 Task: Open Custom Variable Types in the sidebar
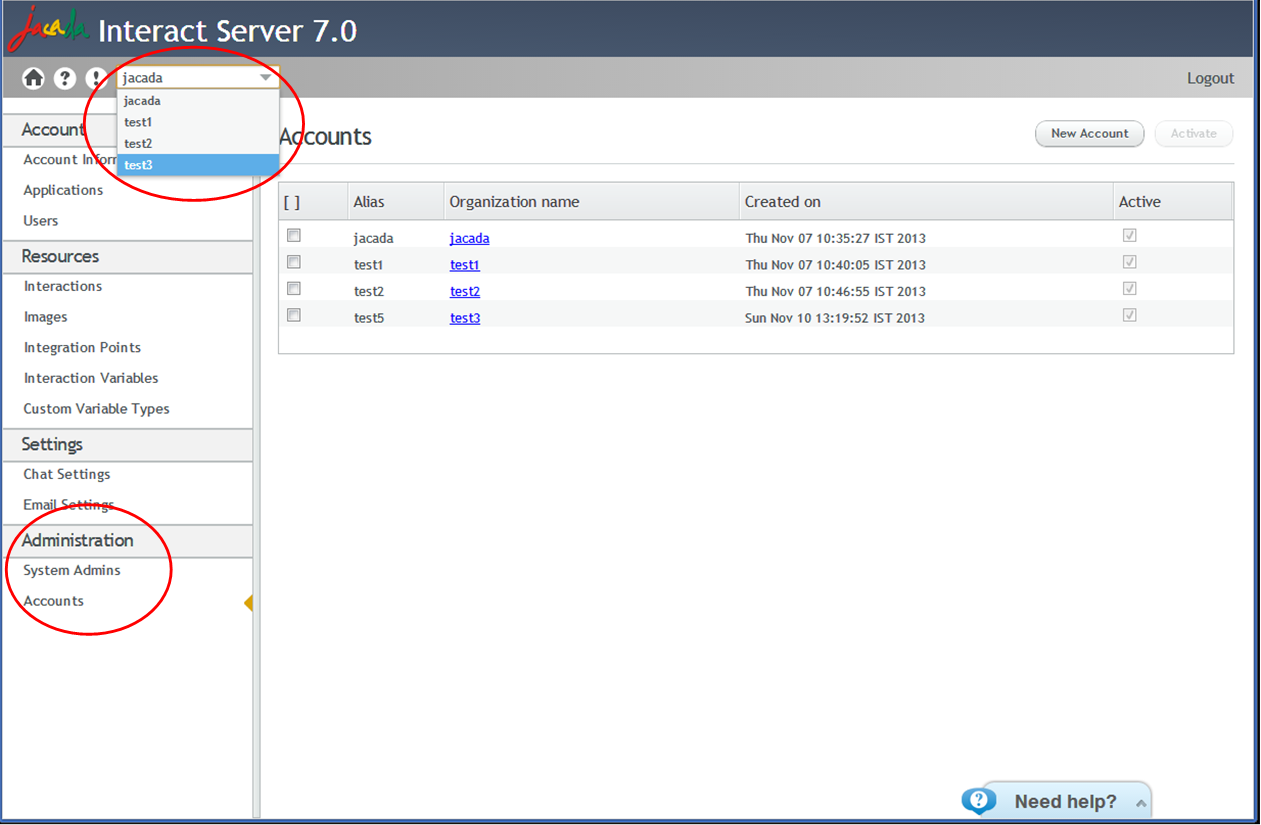pyautogui.click(x=97, y=409)
